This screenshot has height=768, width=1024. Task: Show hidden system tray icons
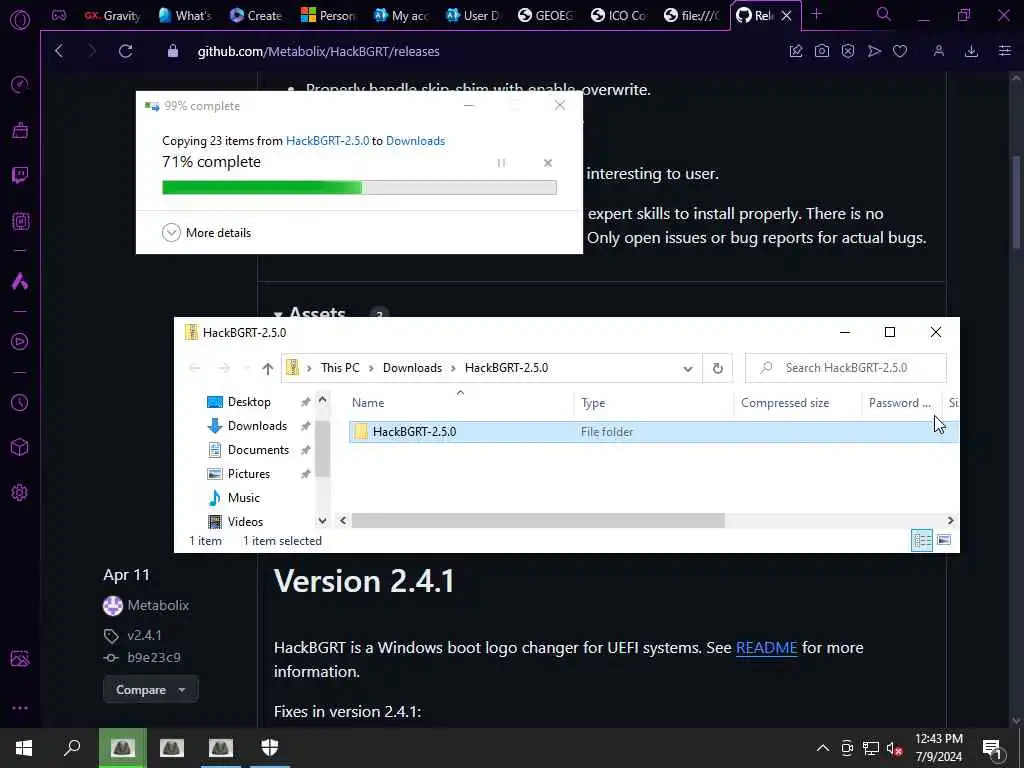[x=823, y=748]
